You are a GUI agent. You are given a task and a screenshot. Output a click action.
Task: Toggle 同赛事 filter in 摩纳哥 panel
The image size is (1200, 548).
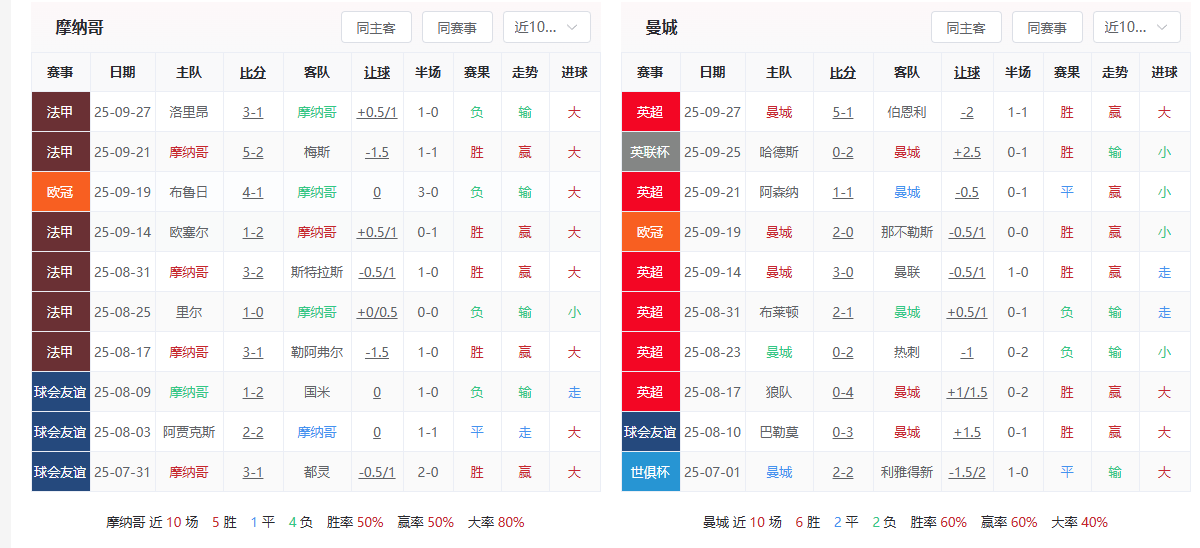pos(457,28)
